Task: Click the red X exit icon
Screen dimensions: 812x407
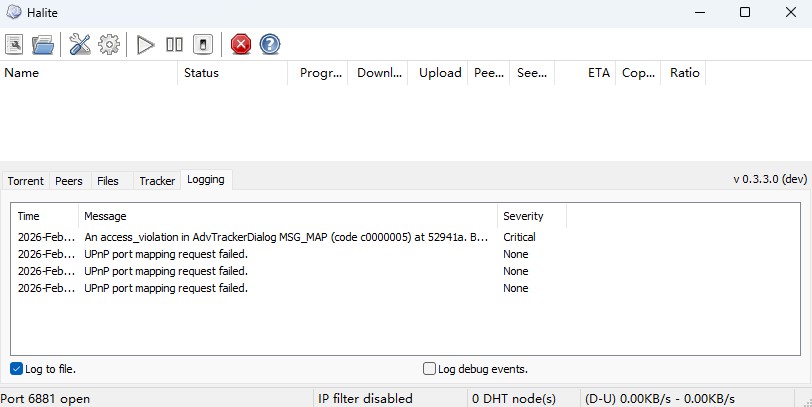Action: [x=241, y=44]
